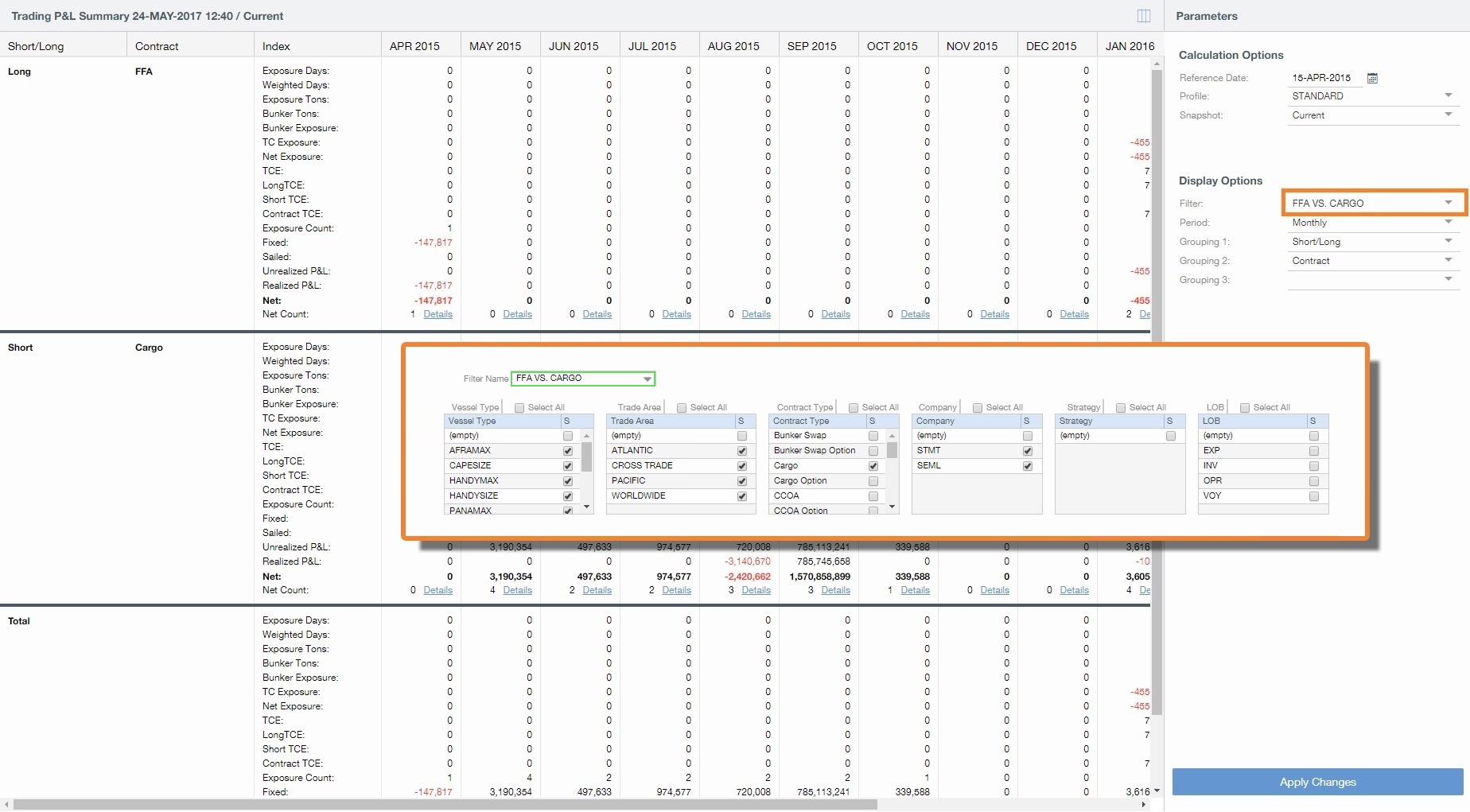Enable the Bunker Swap contract type
Image resolution: width=1470 pixels, height=812 pixels.
pos(873,436)
